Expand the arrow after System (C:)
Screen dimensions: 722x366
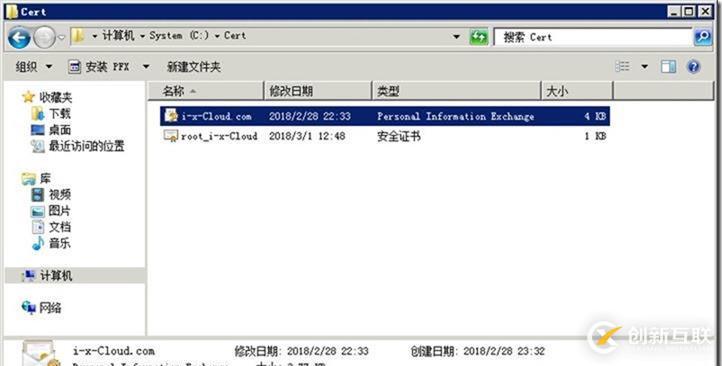tap(216, 36)
